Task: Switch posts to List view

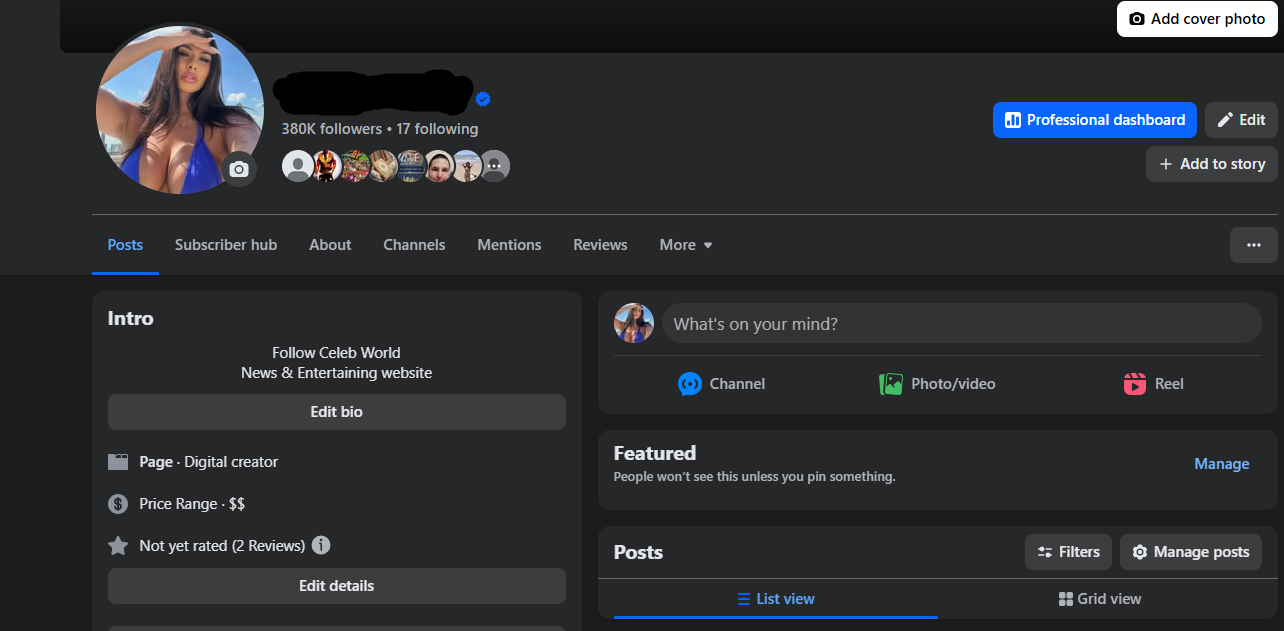Action: pyautogui.click(x=776, y=599)
